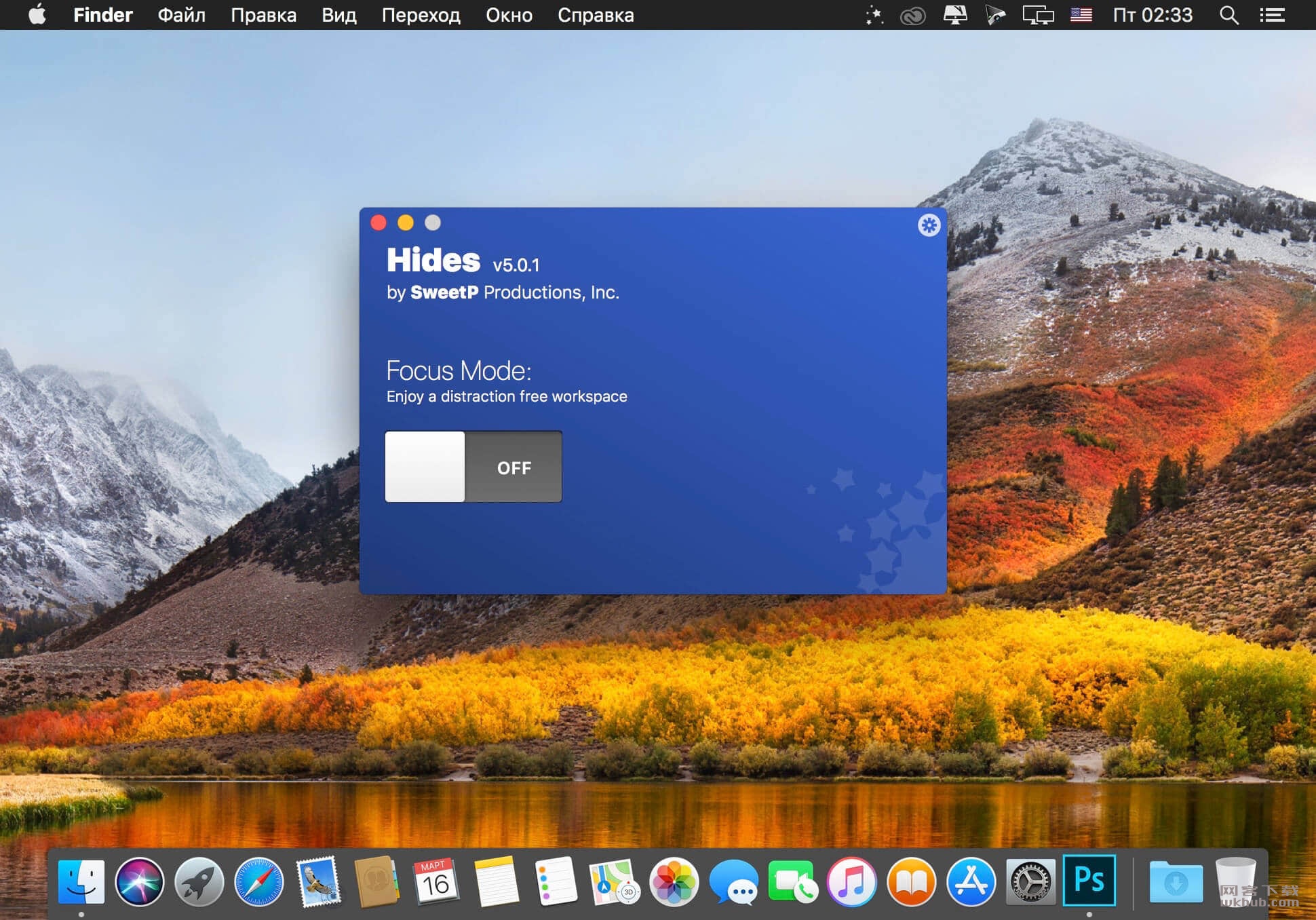The image size is (1316, 920).
Task: Toggle the Focus Mode OFF switch
Action: [473, 467]
